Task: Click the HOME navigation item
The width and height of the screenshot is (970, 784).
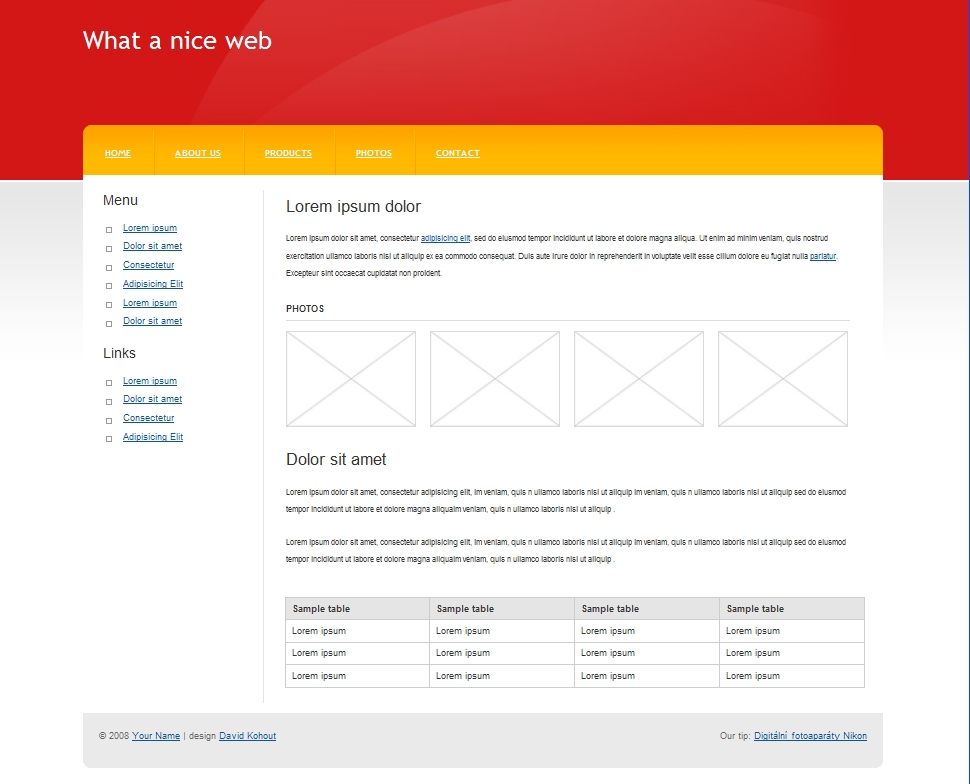Action: (118, 153)
